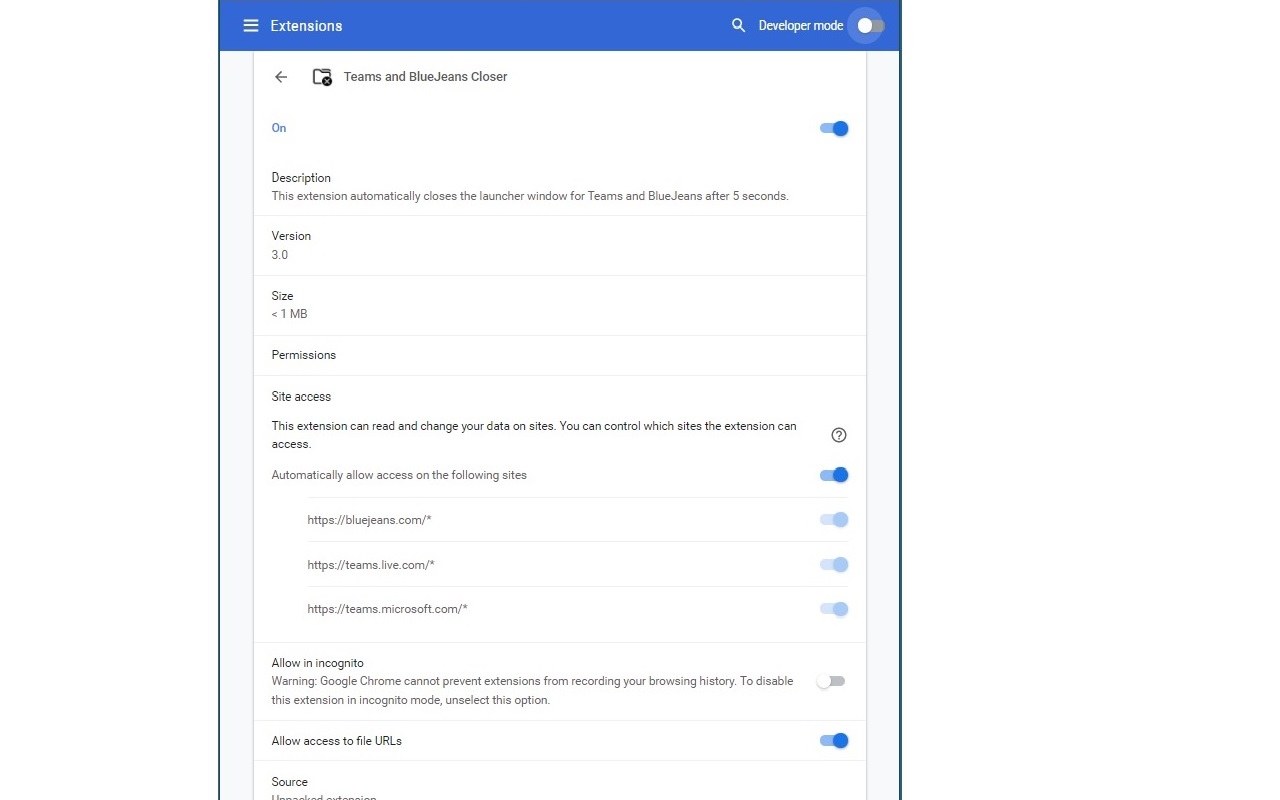Click the https://teams.live.com/* URL text

coord(371,565)
